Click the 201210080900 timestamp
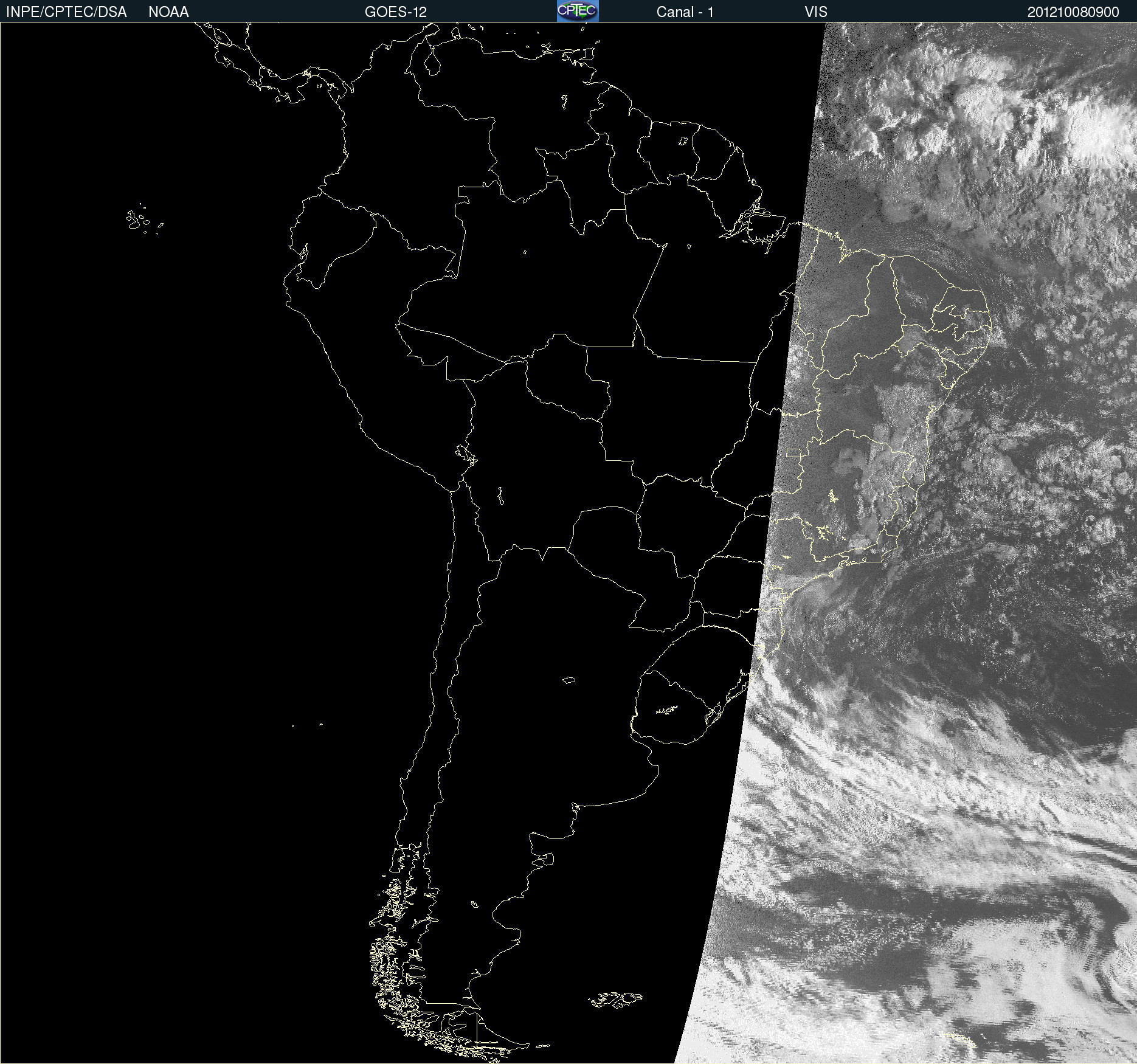This screenshot has height=1064, width=1137. coord(1073,12)
